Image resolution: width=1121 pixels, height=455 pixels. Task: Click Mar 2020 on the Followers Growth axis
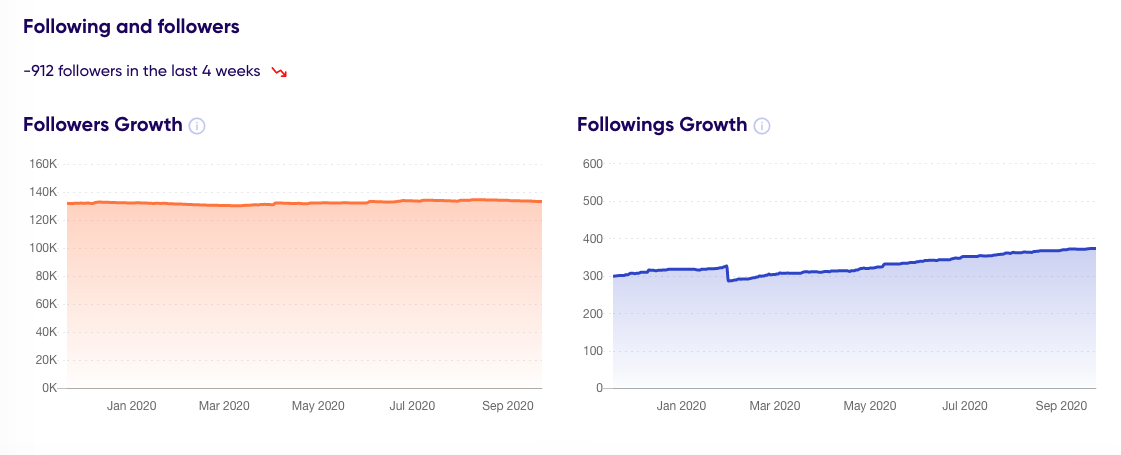pyautogui.click(x=224, y=406)
